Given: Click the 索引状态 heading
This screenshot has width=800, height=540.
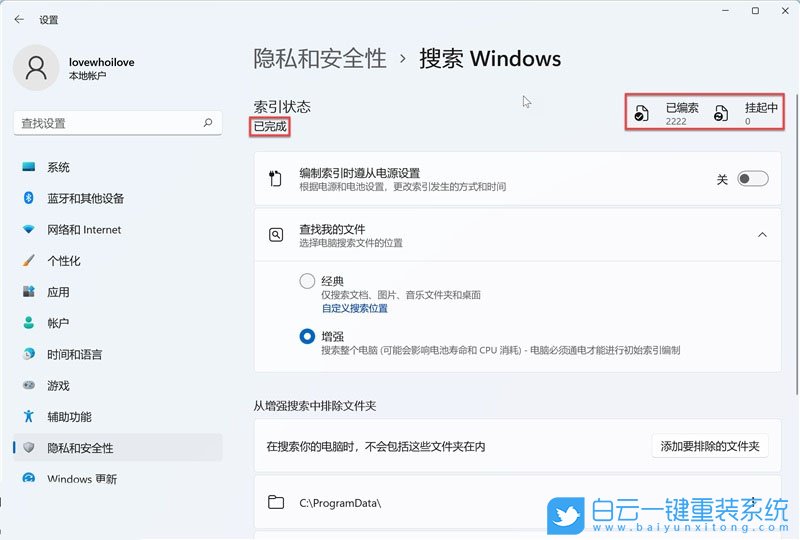Looking at the screenshot, I should [282, 106].
